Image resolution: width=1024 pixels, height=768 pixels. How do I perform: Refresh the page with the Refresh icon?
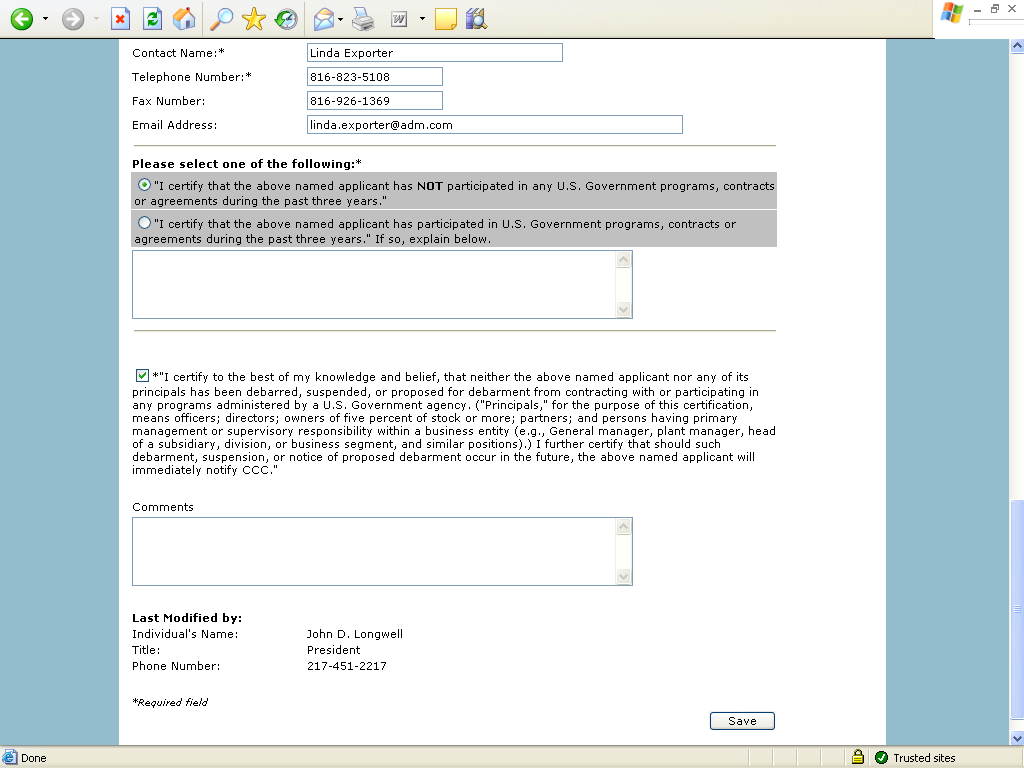(x=152, y=19)
